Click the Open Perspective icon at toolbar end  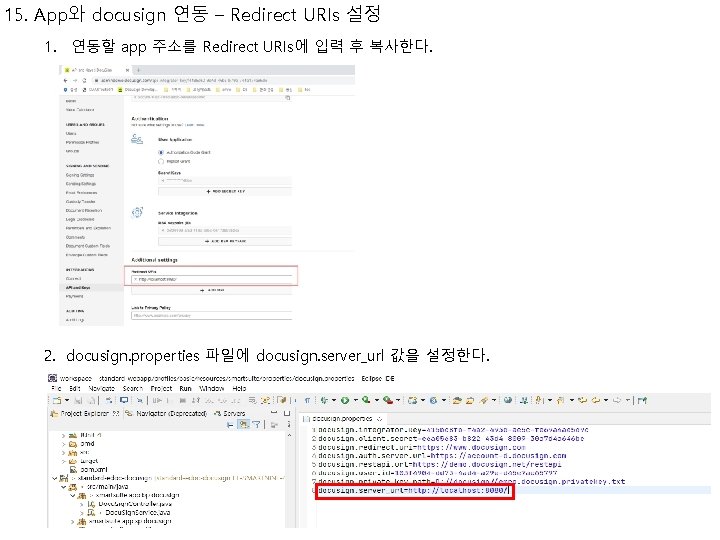(x=642, y=400)
